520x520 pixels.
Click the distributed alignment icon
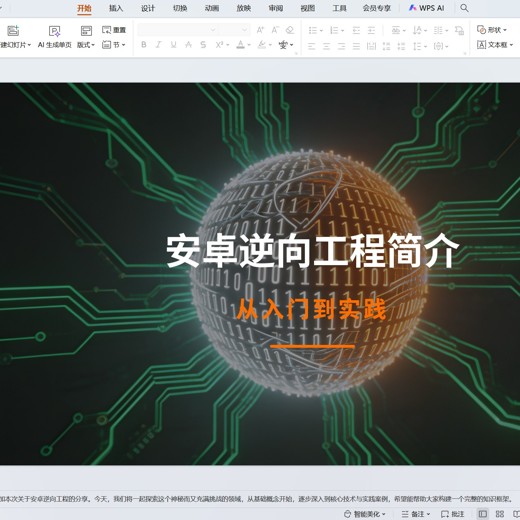pyautogui.click(x=371, y=46)
